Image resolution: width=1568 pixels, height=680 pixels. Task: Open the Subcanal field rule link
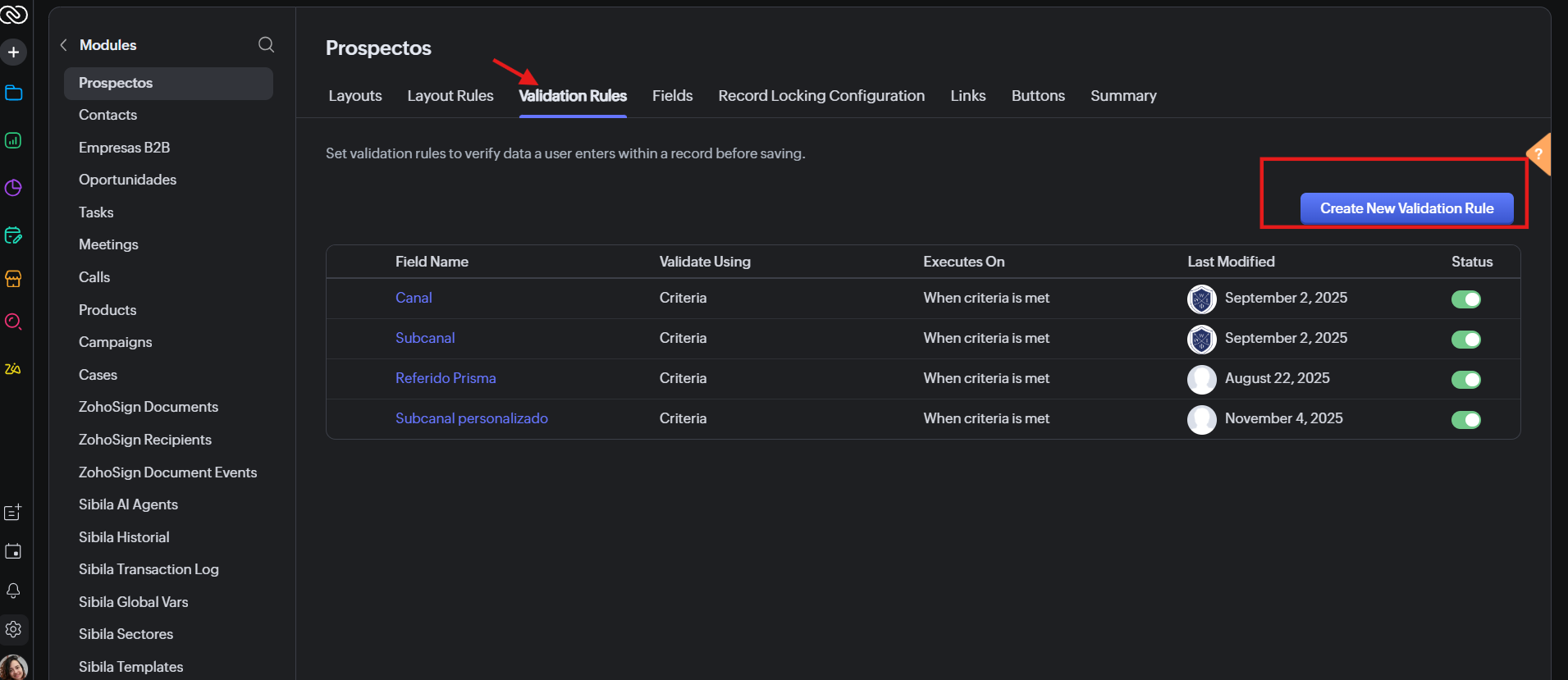(x=425, y=338)
